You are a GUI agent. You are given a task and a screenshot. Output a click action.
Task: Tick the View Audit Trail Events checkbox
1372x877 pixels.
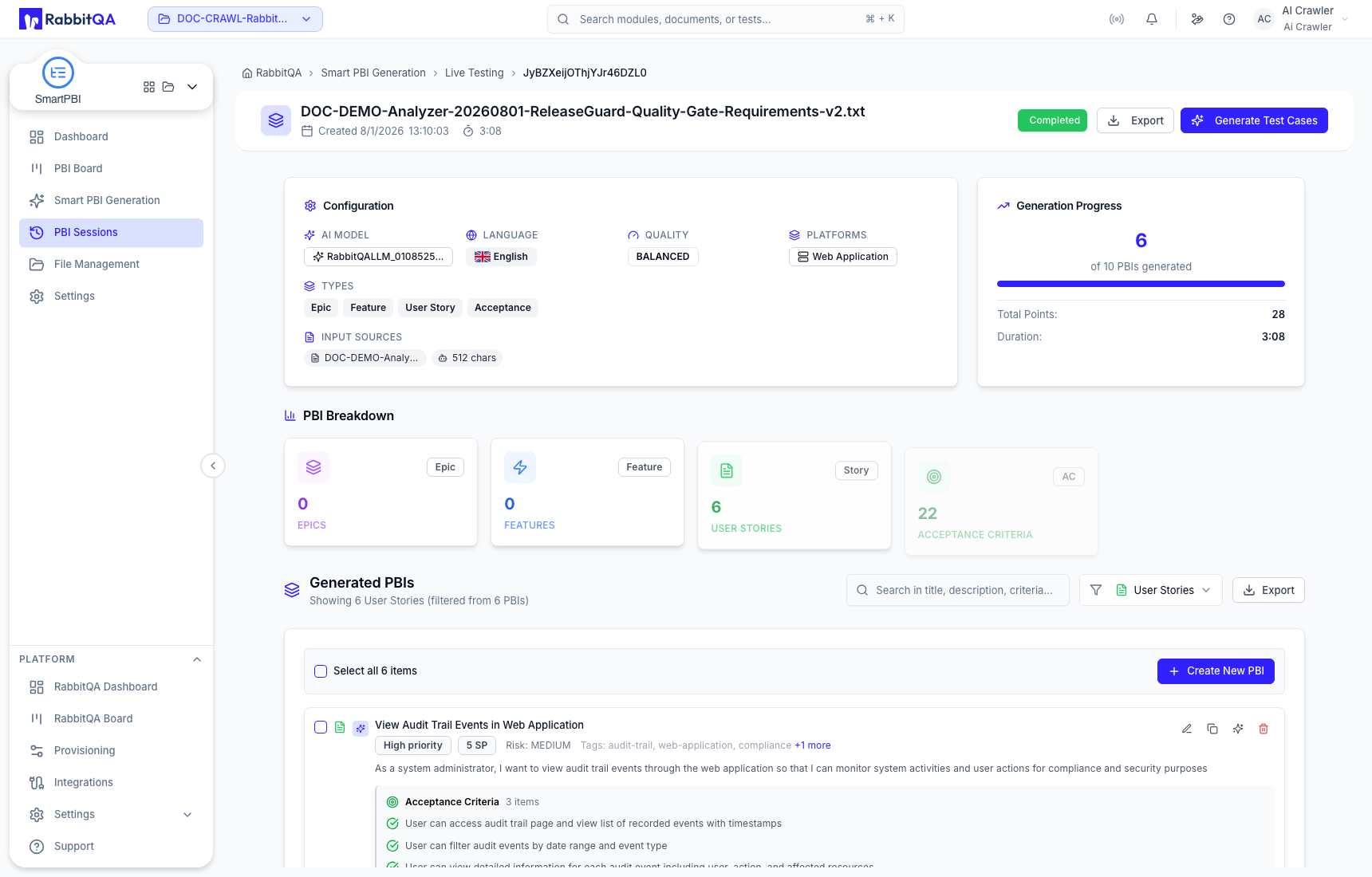point(321,727)
